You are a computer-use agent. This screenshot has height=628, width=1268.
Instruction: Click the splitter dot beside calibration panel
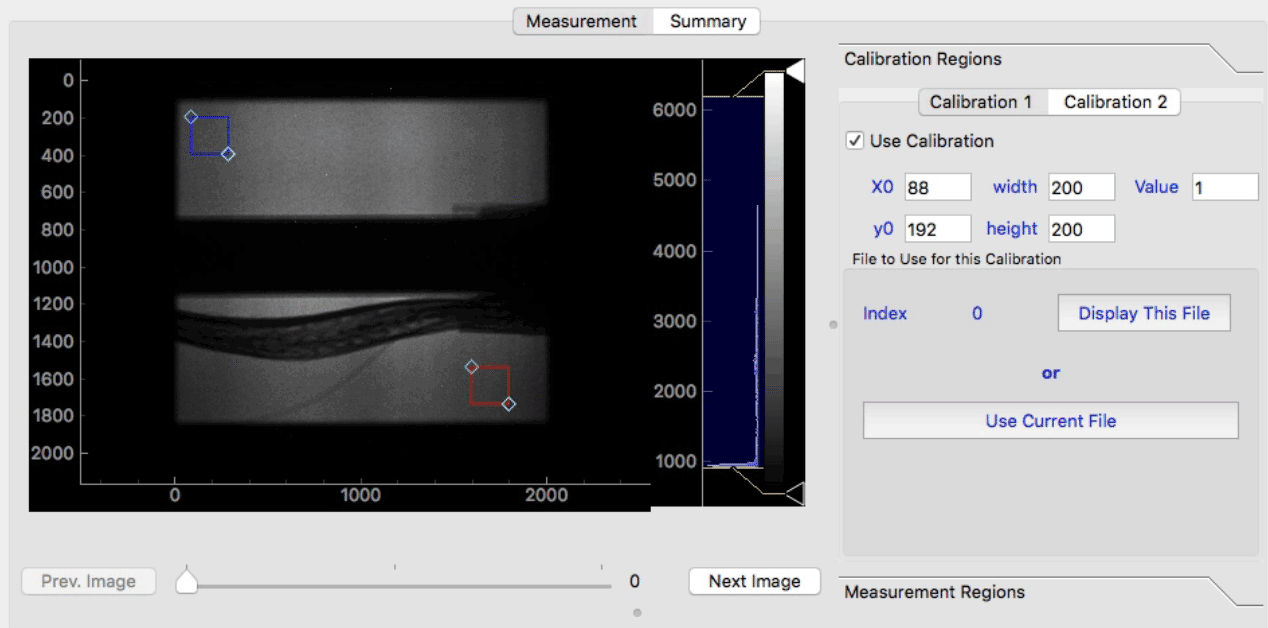tap(834, 325)
